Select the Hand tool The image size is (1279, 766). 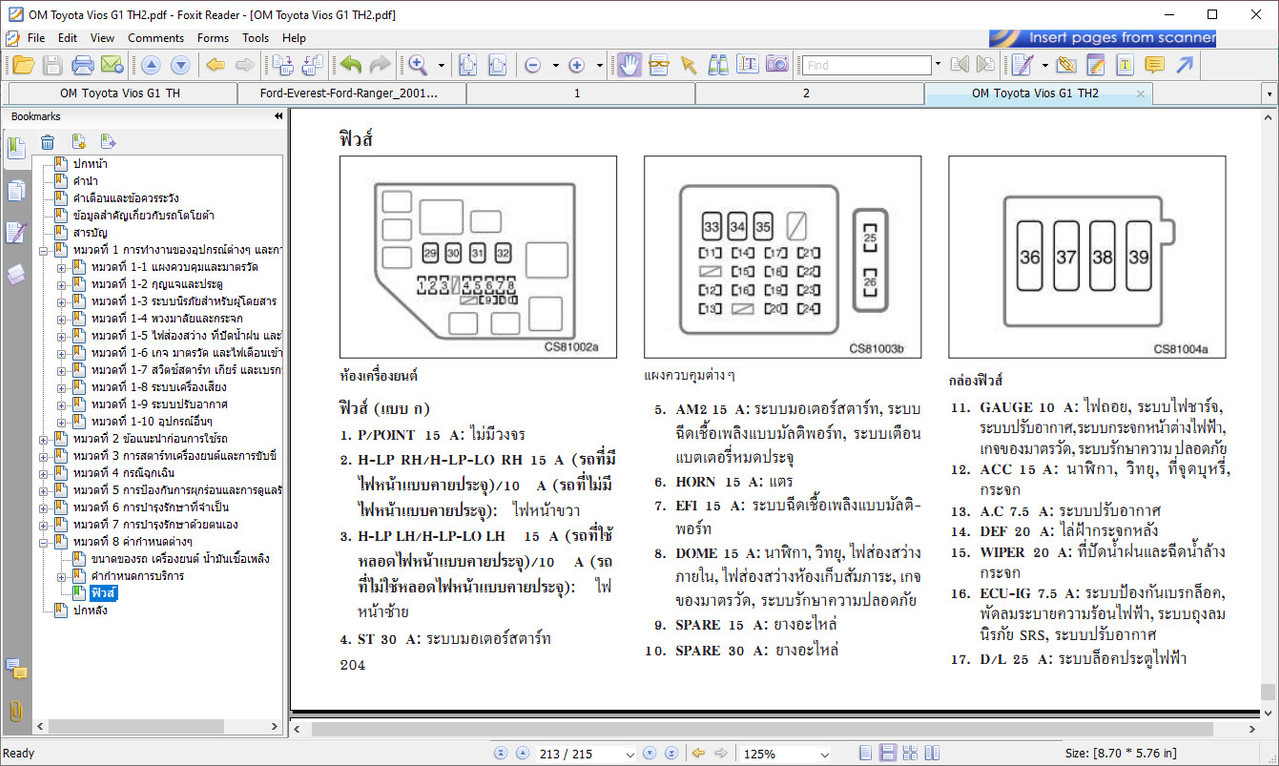point(629,65)
